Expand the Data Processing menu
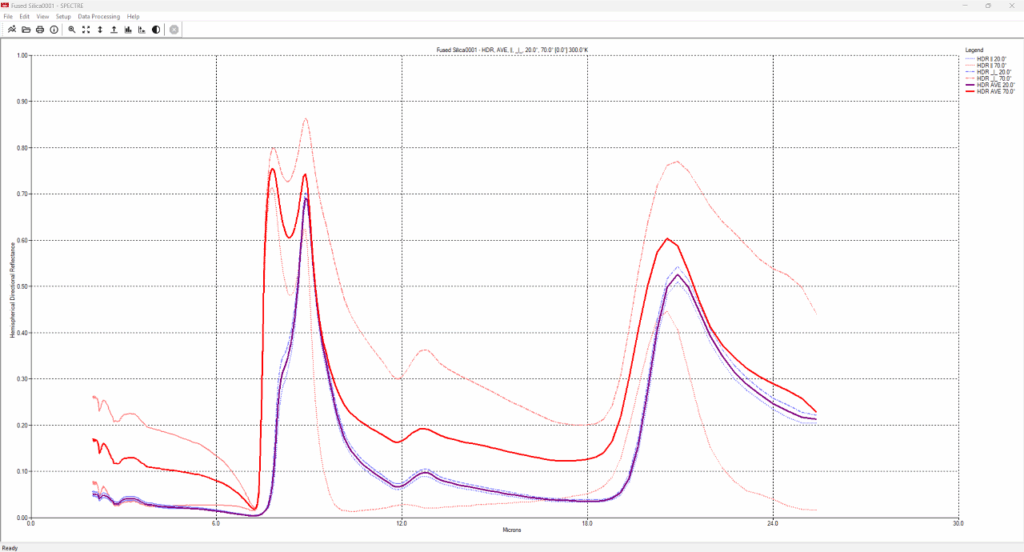This screenshot has width=1024, height=552. [99, 17]
